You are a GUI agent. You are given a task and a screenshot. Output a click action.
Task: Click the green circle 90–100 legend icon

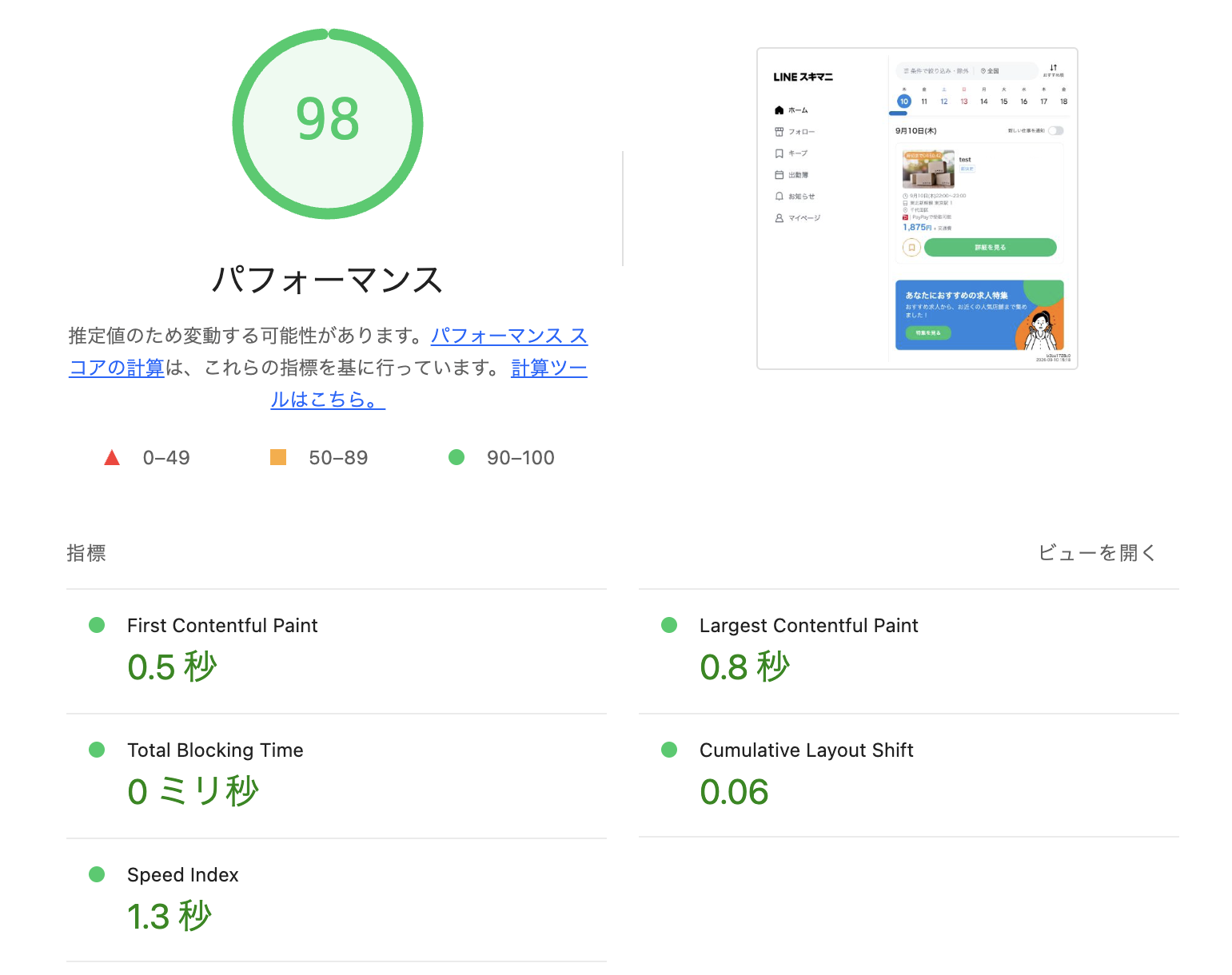click(457, 457)
